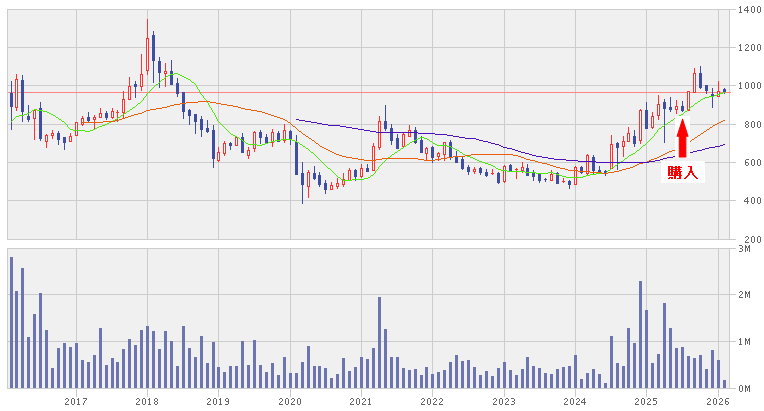Click the 2024 year label
The height and width of the screenshot is (411, 764).
click(x=574, y=401)
